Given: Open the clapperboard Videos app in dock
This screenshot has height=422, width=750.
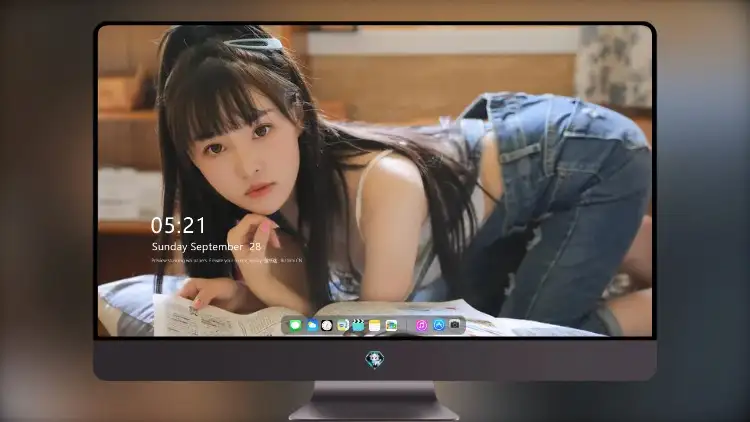Looking at the screenshot, I should [x=358, y=325].
